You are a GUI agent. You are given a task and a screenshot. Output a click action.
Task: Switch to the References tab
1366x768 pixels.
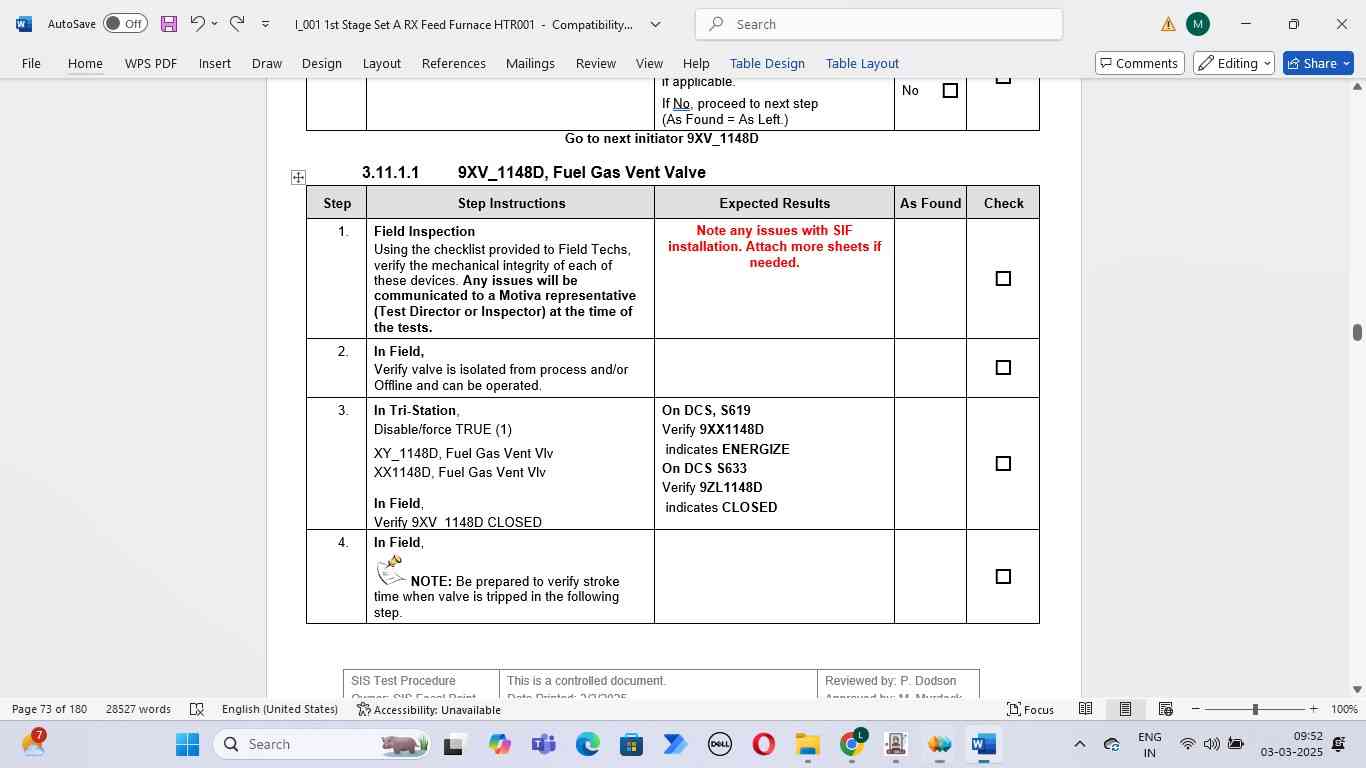pyautogui.click(x=454, y=63)
